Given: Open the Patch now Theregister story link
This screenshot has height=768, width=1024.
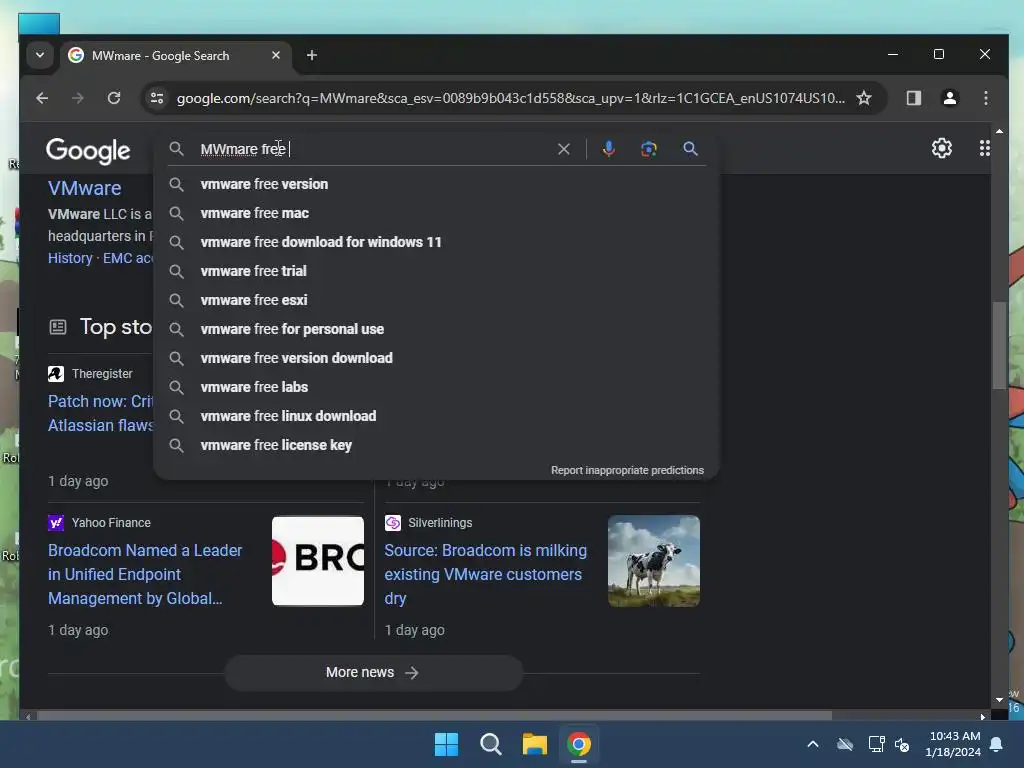Looking at the screenshot, I should pyautogui.click(x=101, y=413).
